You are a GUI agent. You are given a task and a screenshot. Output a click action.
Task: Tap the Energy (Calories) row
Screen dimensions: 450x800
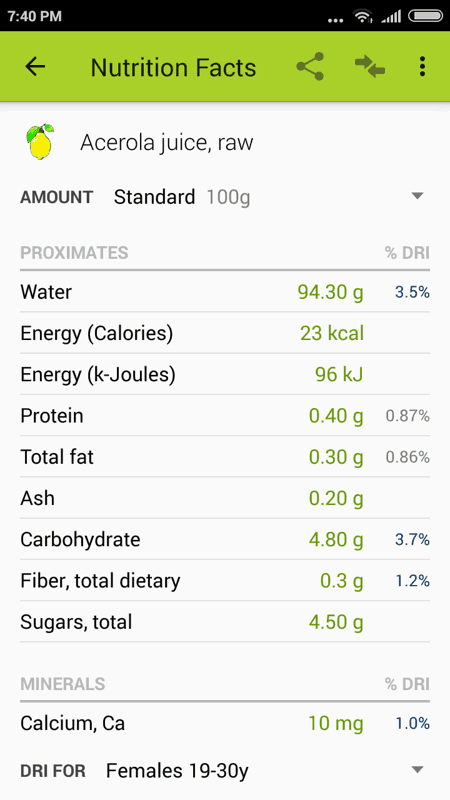pyautogui.click(x=225, y=333)
